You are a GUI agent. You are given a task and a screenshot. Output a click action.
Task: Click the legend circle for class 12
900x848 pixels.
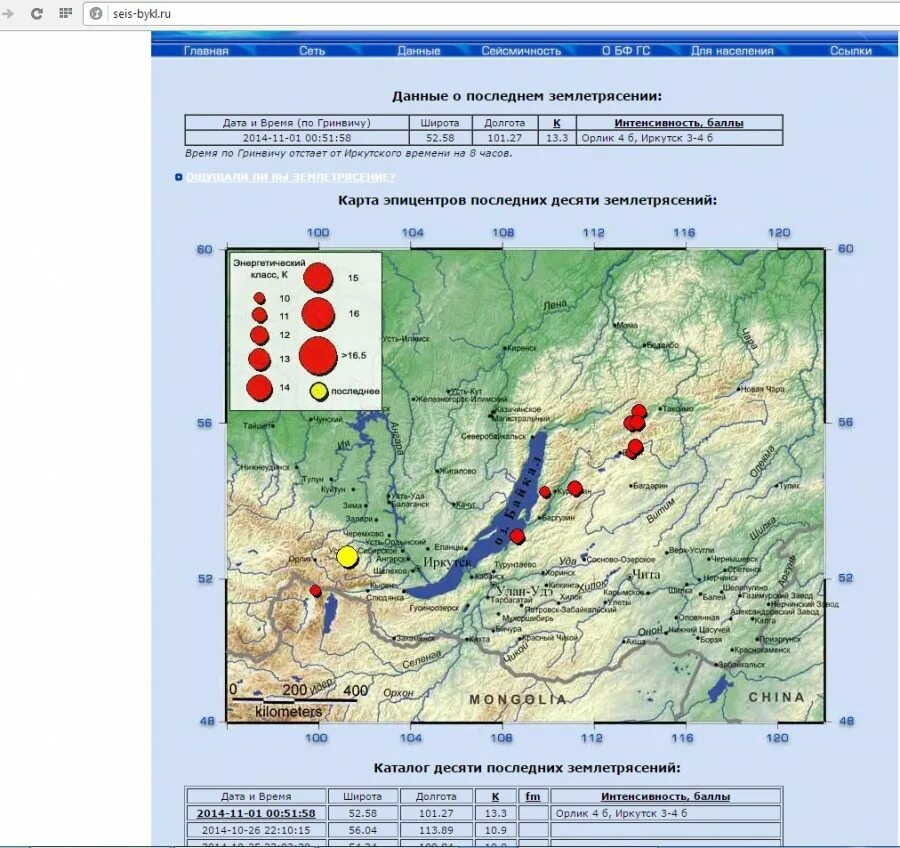coord(259,335)
